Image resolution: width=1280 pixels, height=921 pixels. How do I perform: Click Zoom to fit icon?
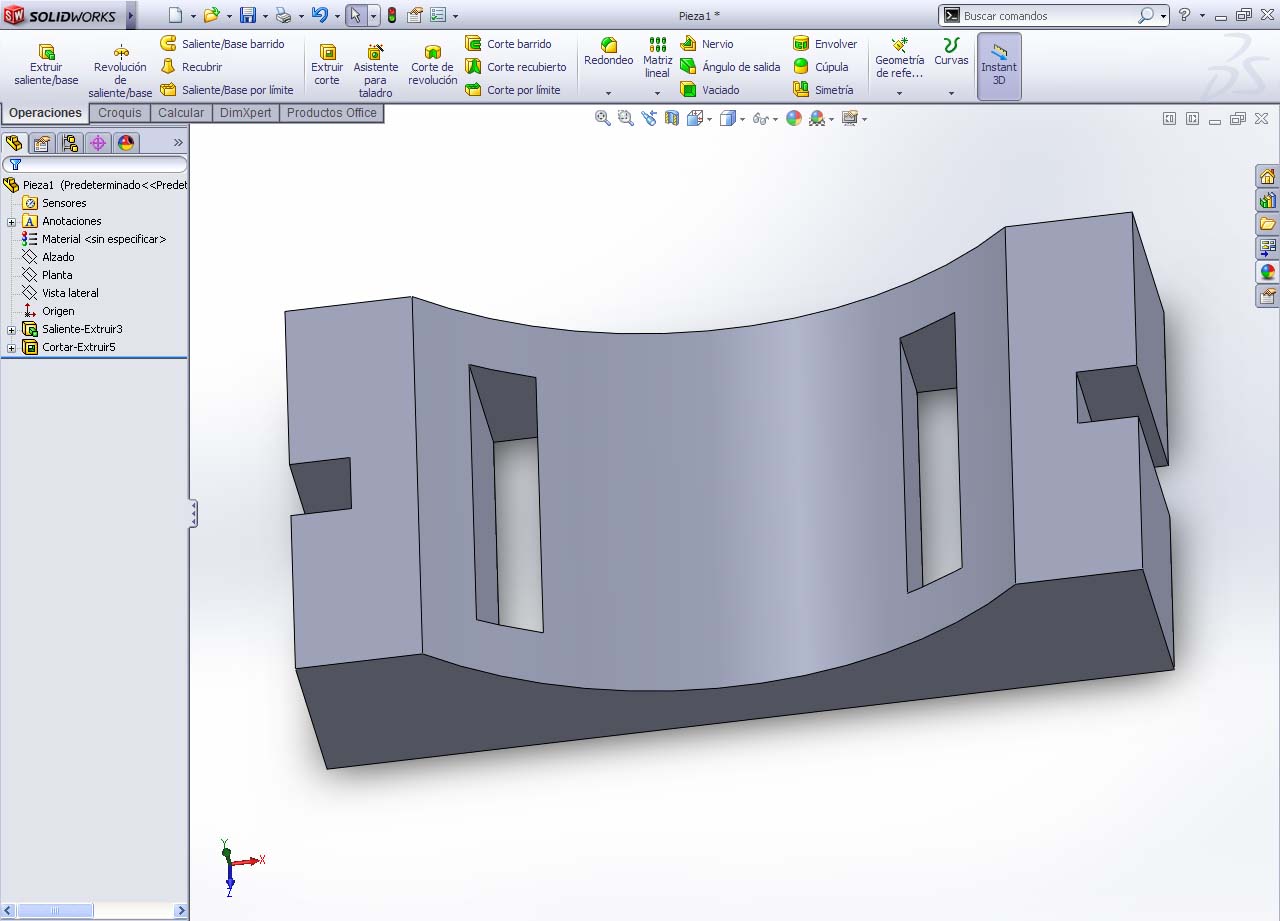pyautogui.click(x=602, y=118)
